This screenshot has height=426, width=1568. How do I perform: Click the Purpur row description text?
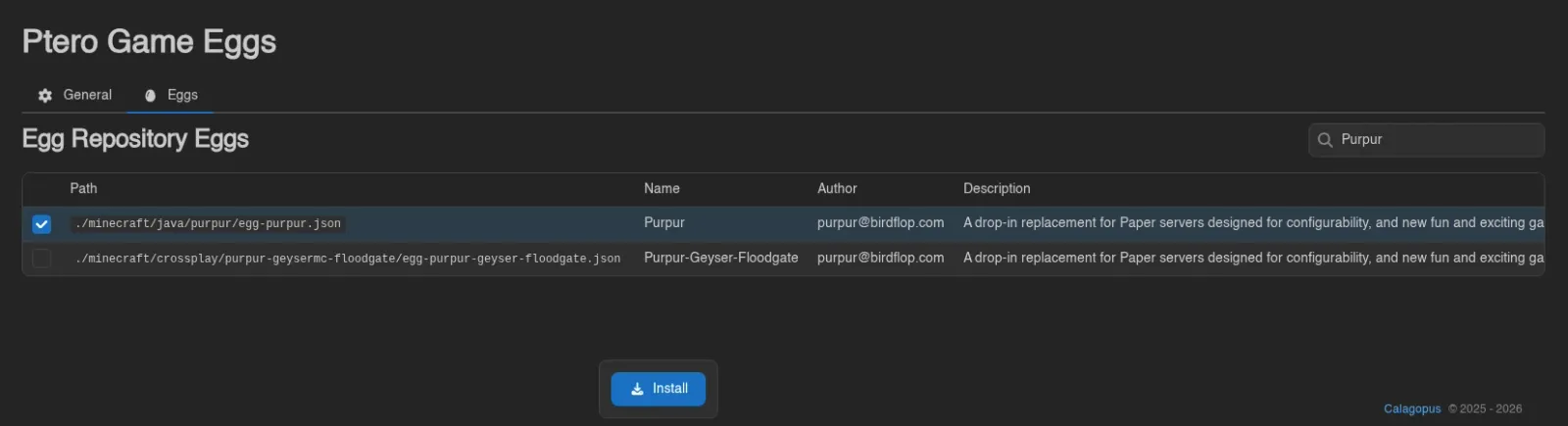pos(1253,223)
